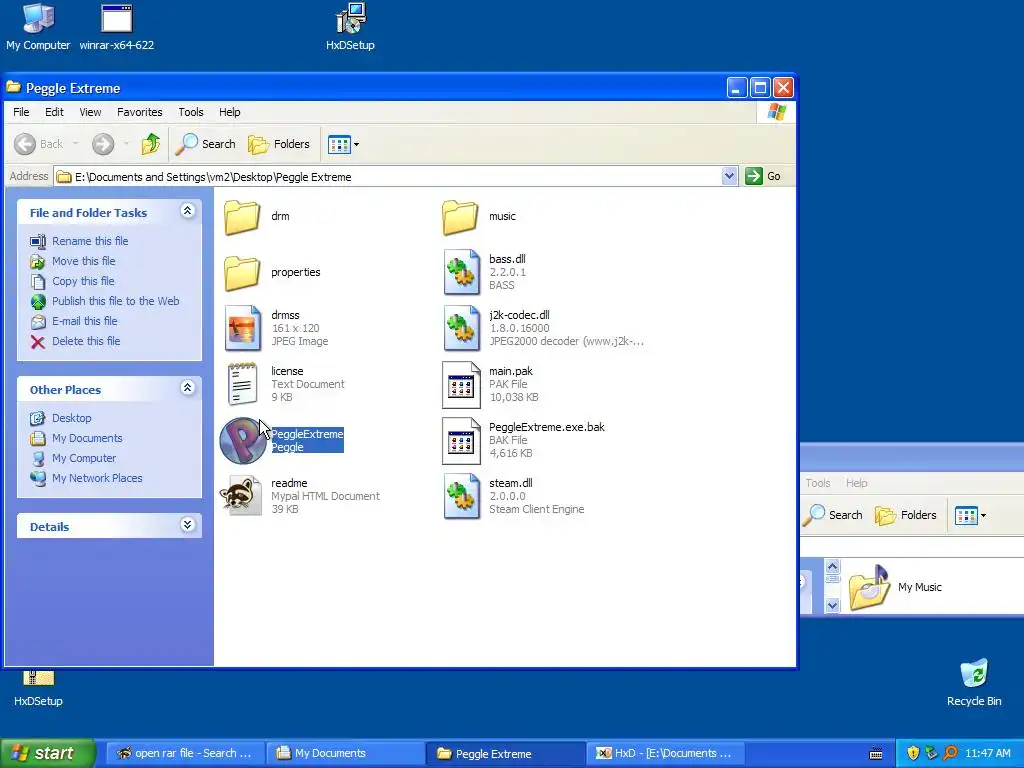The image size is (1024, 768).
Task: Select the steam.dll file
Action: pos(461,496)
